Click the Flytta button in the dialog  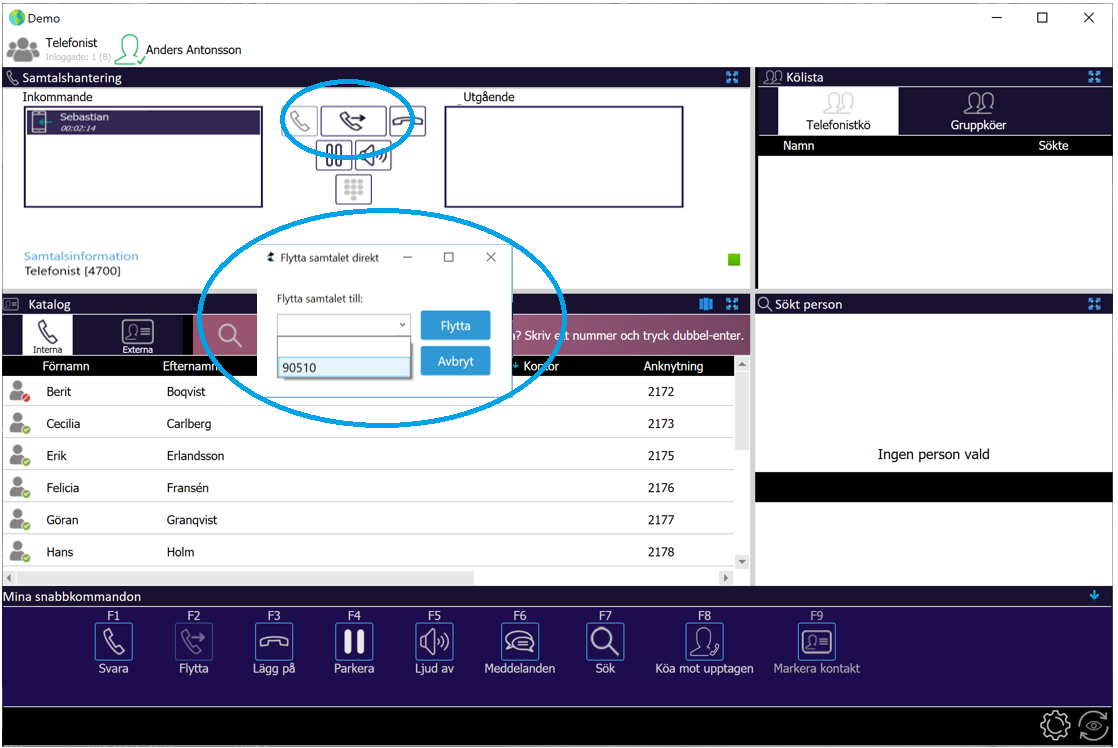[x=455, y=325]
